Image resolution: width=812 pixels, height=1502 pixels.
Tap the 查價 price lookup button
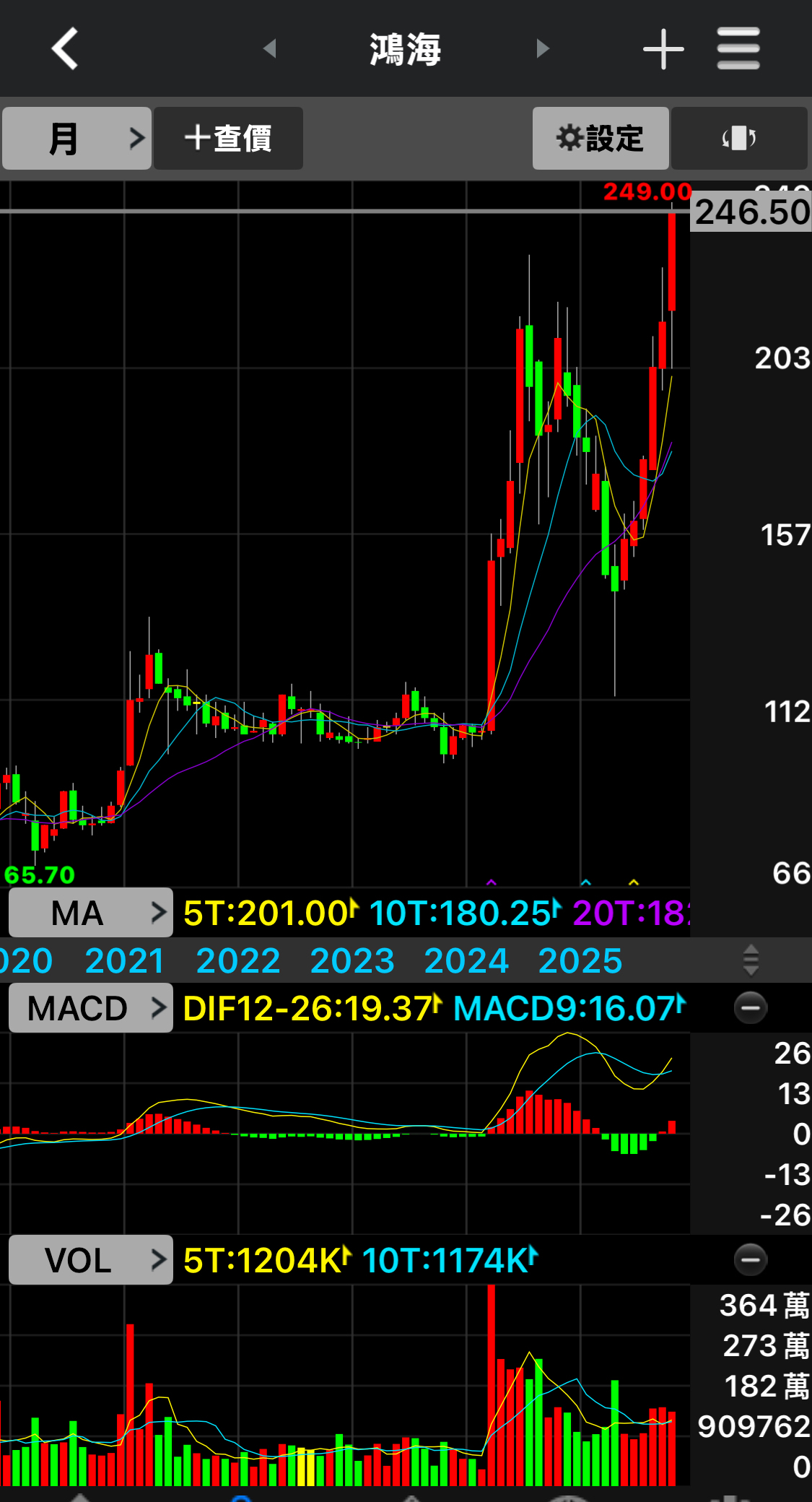click(x=228, y=138)
